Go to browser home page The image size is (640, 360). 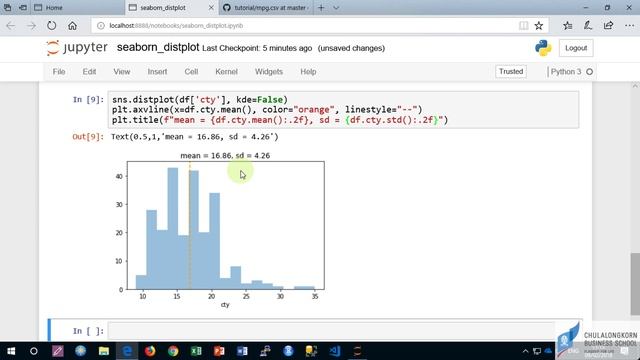(x=72, y=26)
